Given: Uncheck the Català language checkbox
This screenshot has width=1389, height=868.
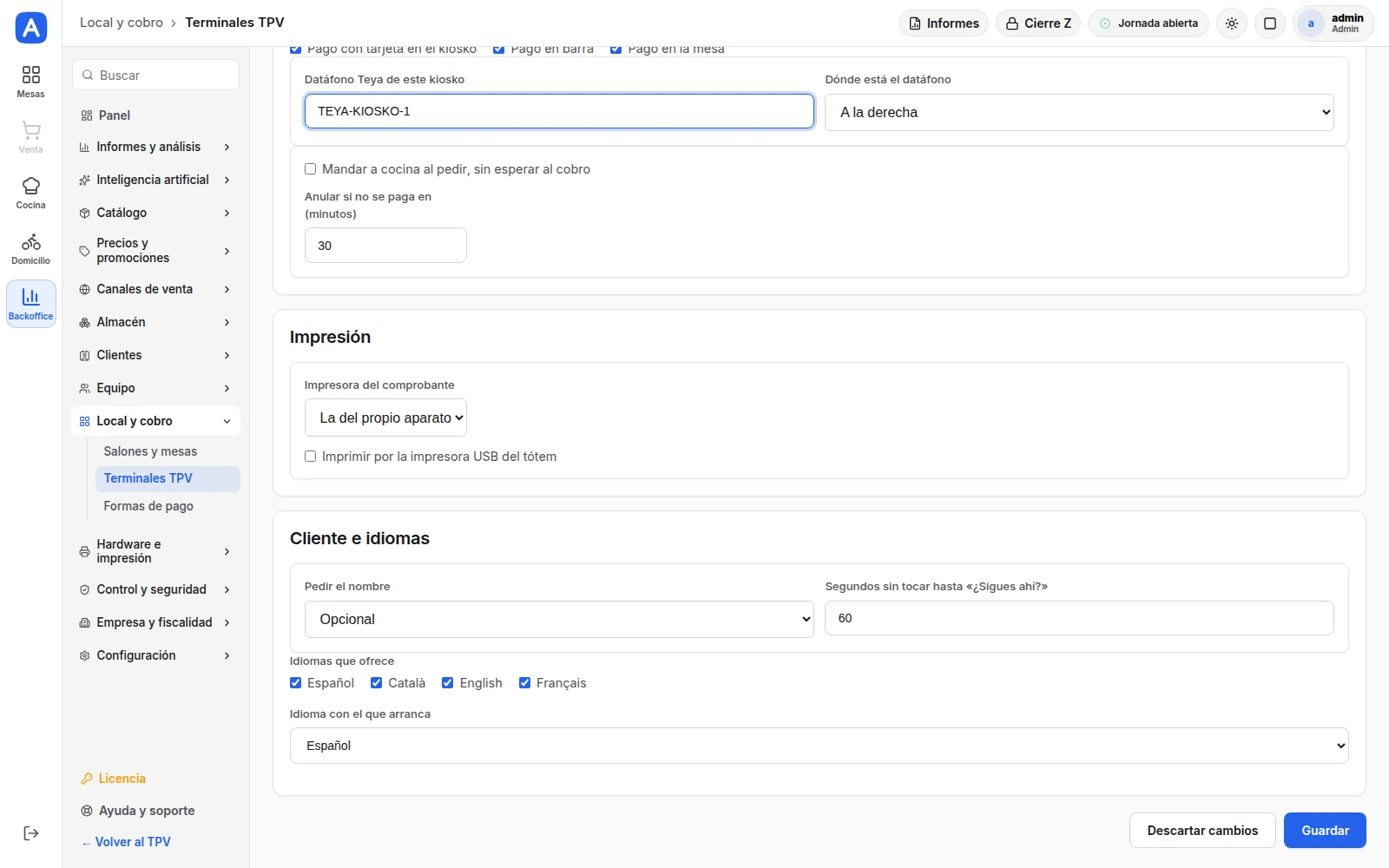Looking at the screenshot, I should (x=377, y=683).
